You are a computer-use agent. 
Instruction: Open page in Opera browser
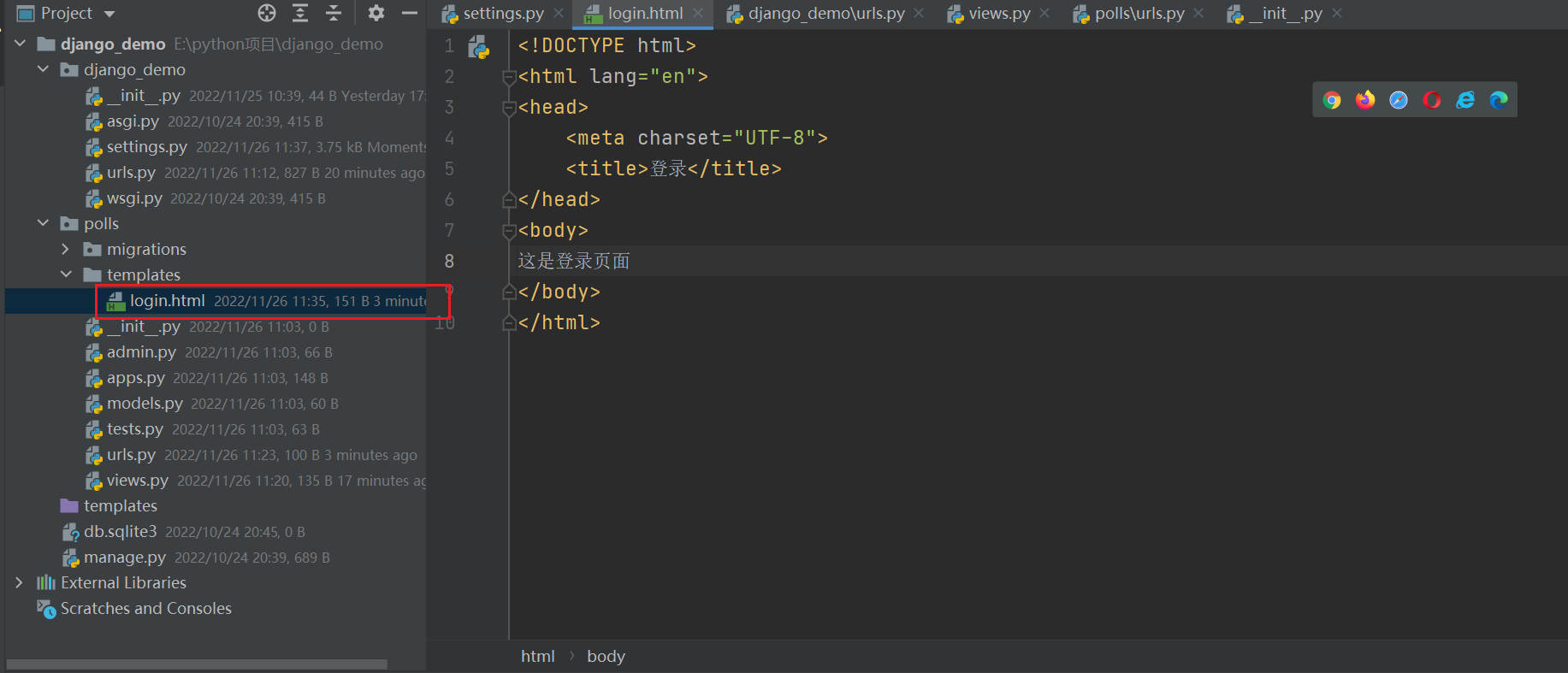1432,100
